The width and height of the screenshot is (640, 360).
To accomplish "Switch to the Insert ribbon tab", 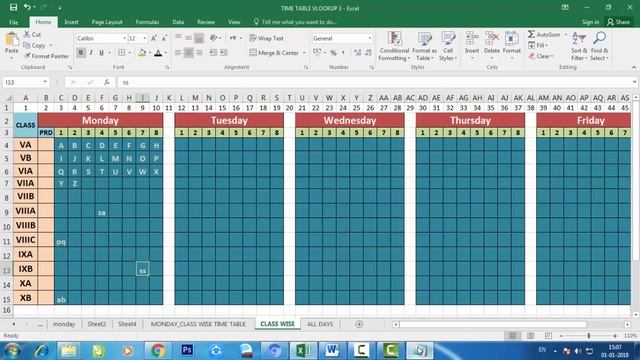I will (x=71, y=22).
